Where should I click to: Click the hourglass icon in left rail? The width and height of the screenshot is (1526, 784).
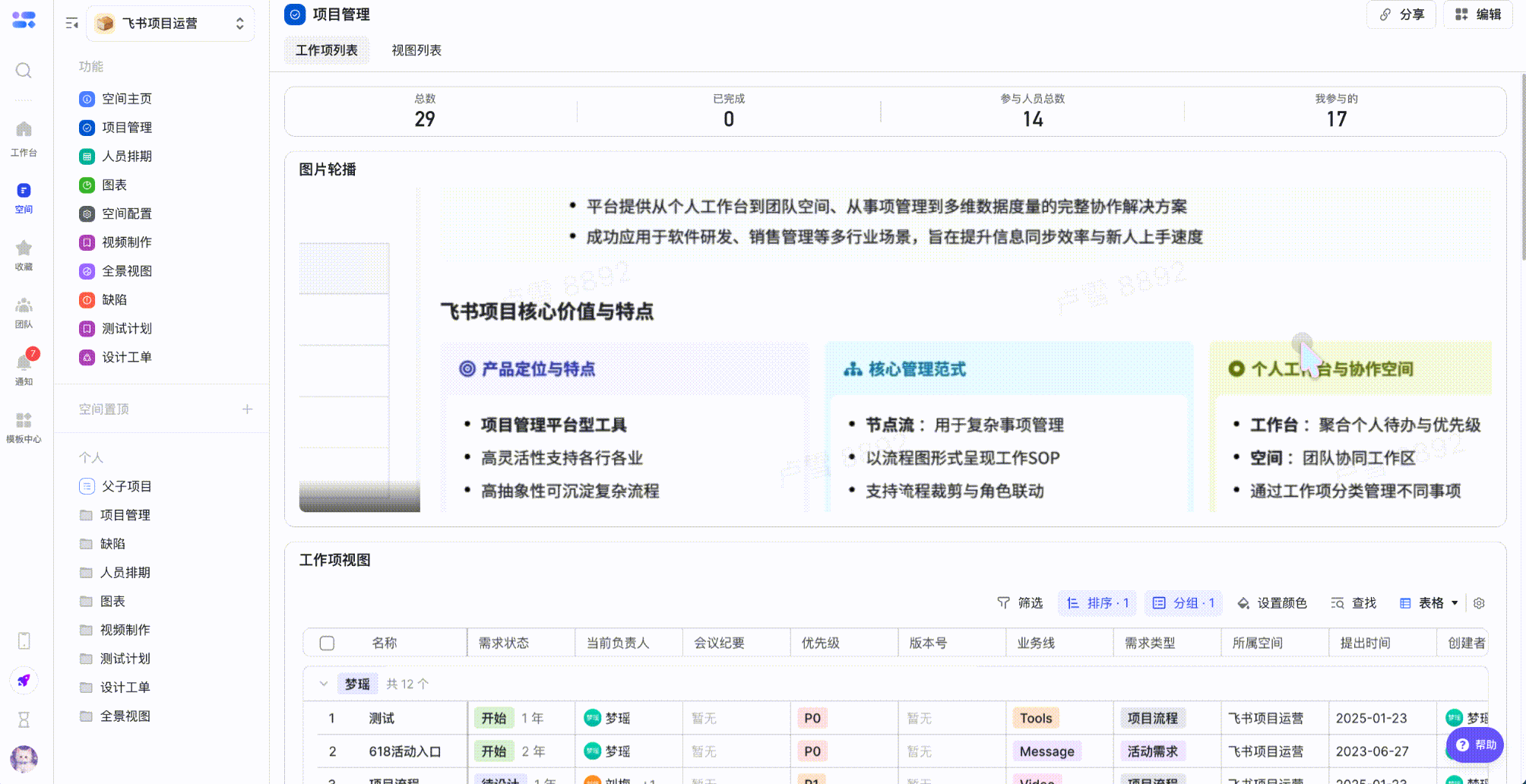24,719
